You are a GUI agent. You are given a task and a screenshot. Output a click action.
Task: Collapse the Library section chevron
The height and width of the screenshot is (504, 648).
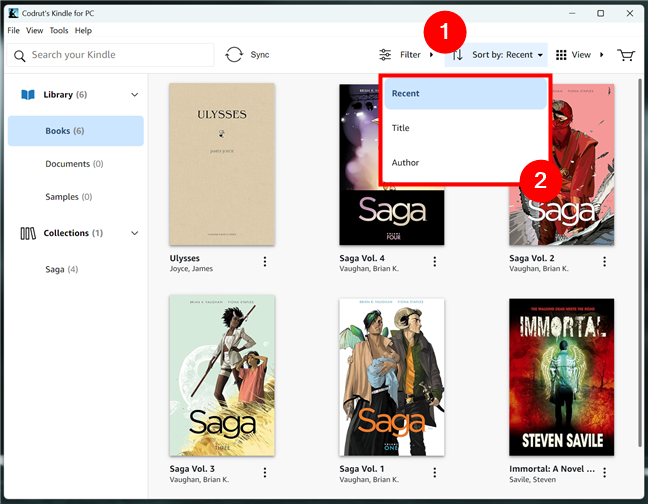pyautogui.click(x=135, y=95)
